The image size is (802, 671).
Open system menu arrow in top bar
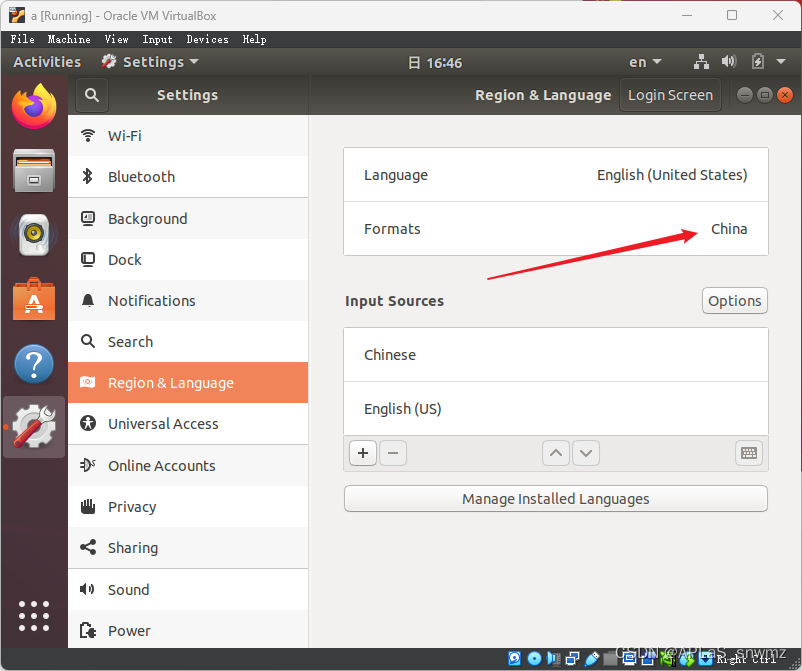781,62
